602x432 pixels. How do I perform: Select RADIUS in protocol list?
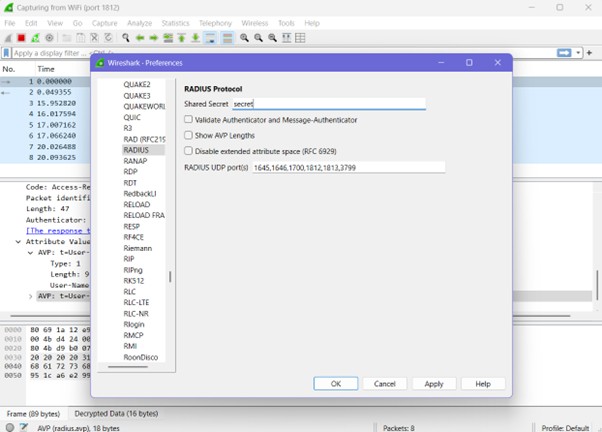pos(143,150)
